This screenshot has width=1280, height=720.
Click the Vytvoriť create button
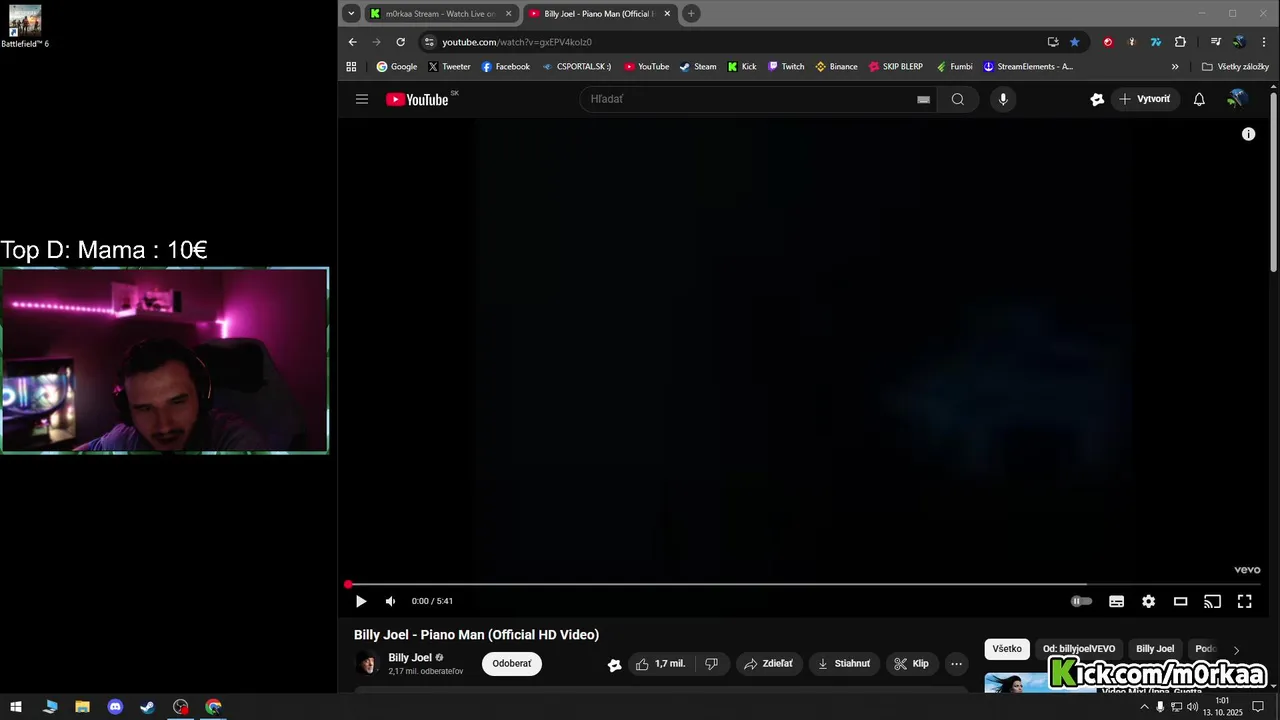[1145, 99]
